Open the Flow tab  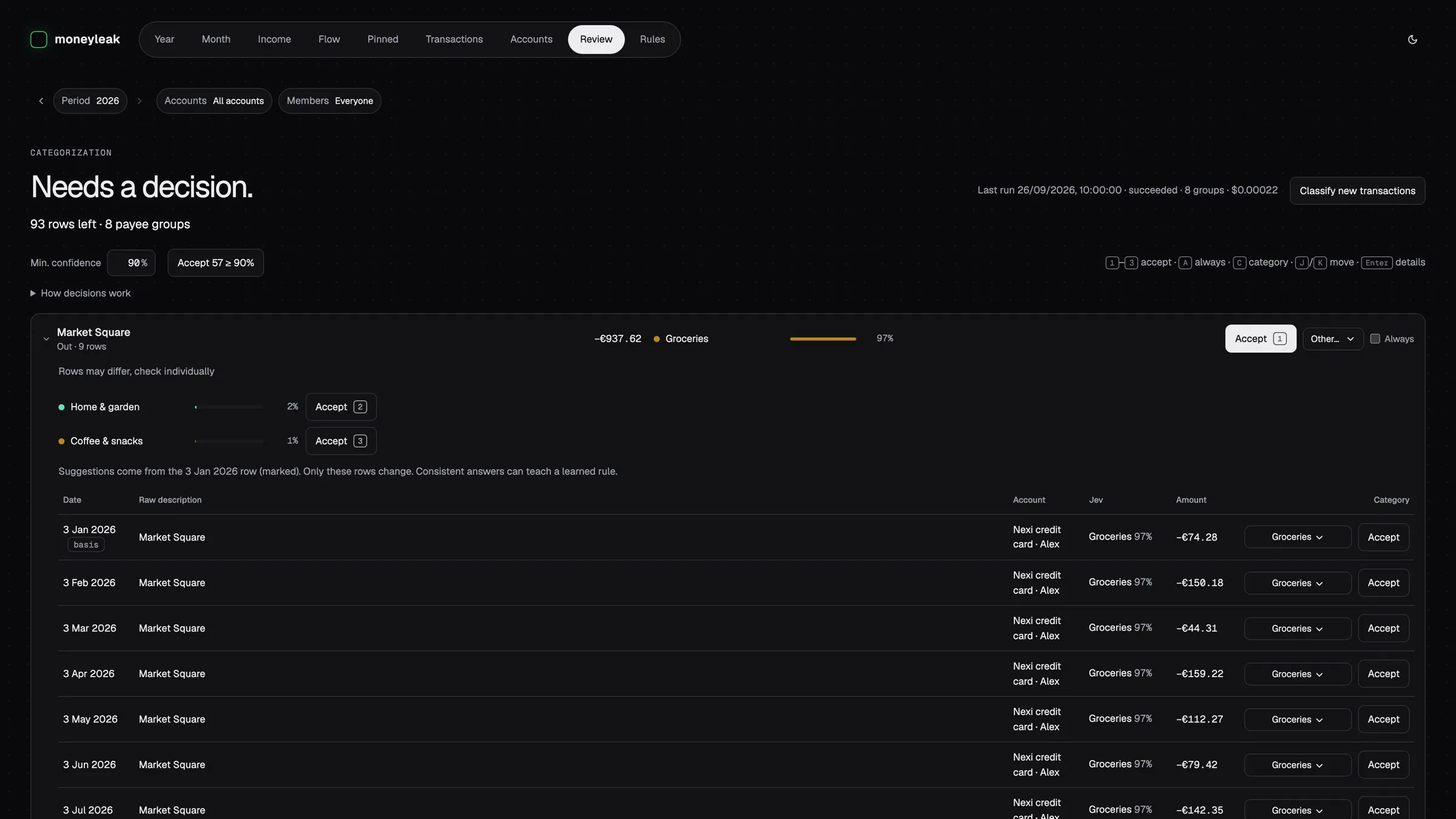329,39
